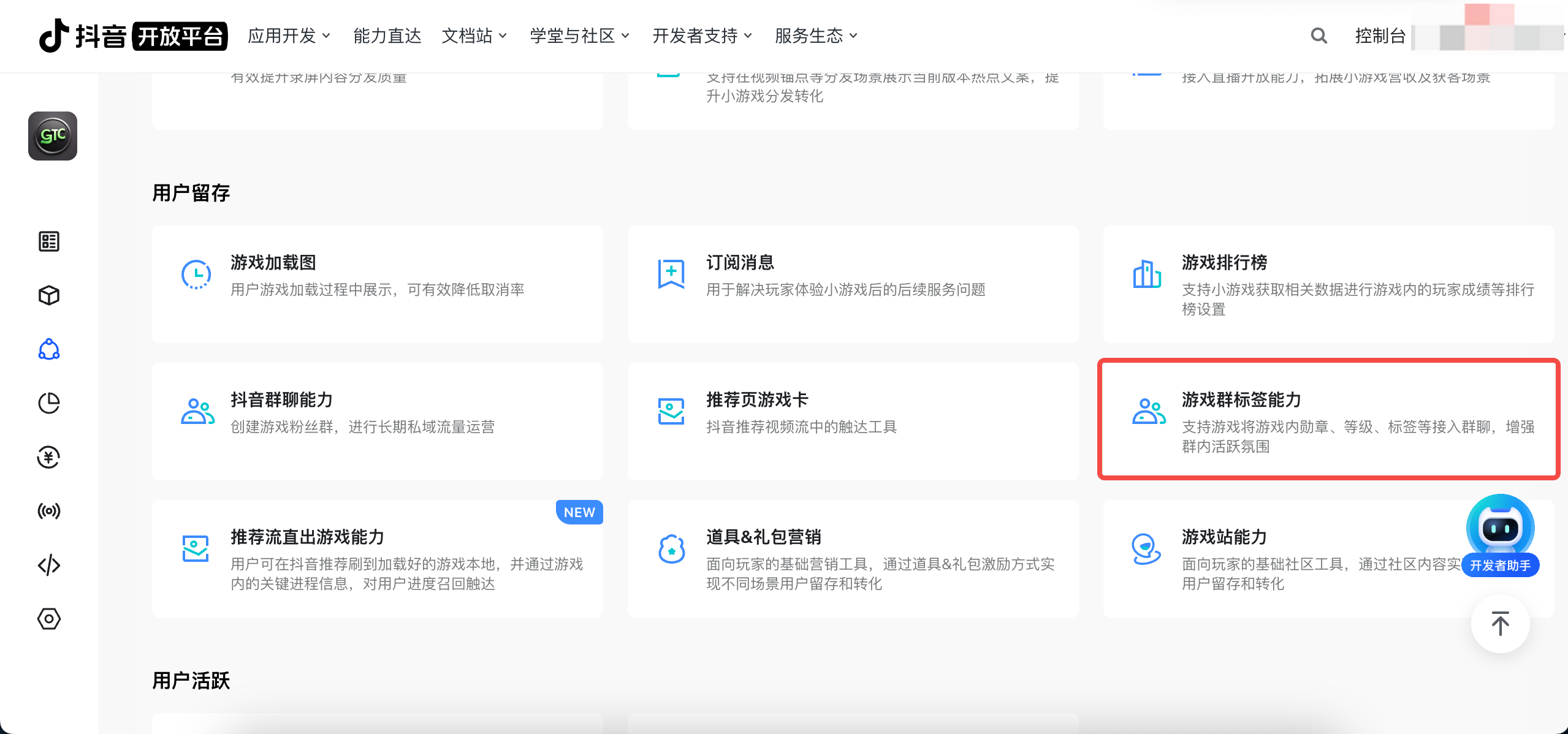Click description 用户游戏加载过程中展示，可有效降低取消率
Image resolution: width=1568 pixels, height=734 pixels.
point(378,290)
